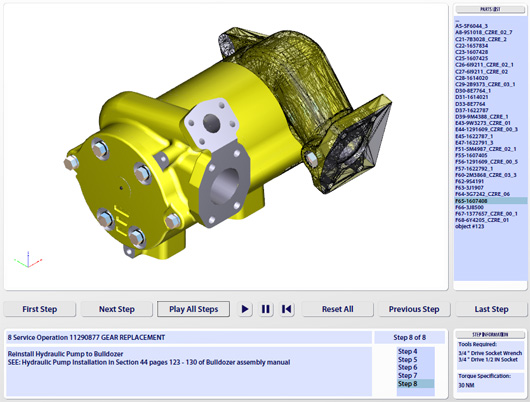Select part A5-5F6044_3
Screen dimensions: 530x402
tap(471, 26)
